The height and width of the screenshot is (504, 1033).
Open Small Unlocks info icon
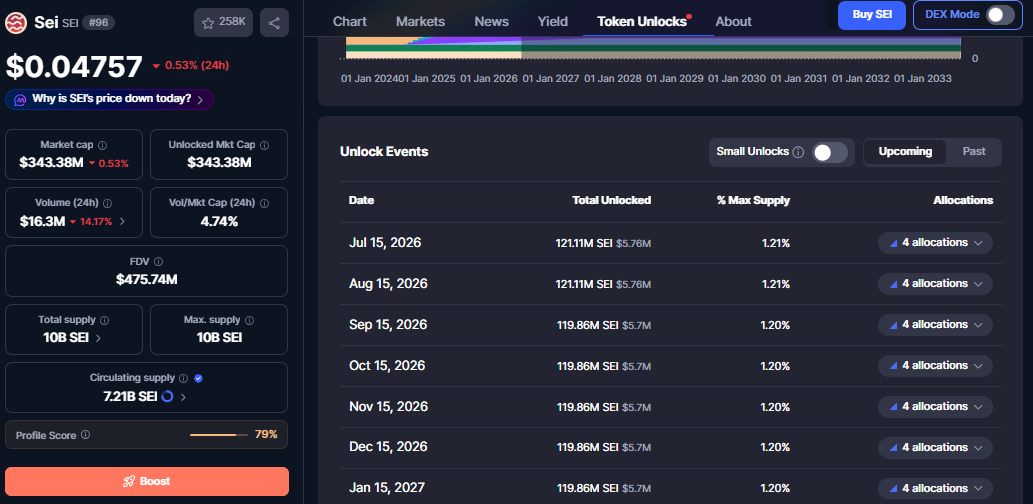click(x=798, y=152)
